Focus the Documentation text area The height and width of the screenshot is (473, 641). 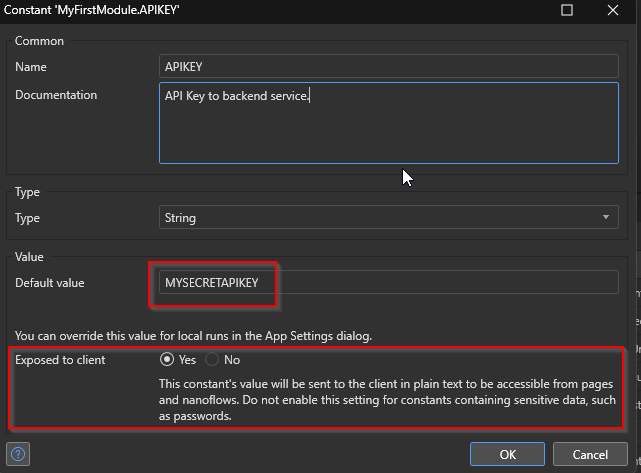(x=388, y=122)
